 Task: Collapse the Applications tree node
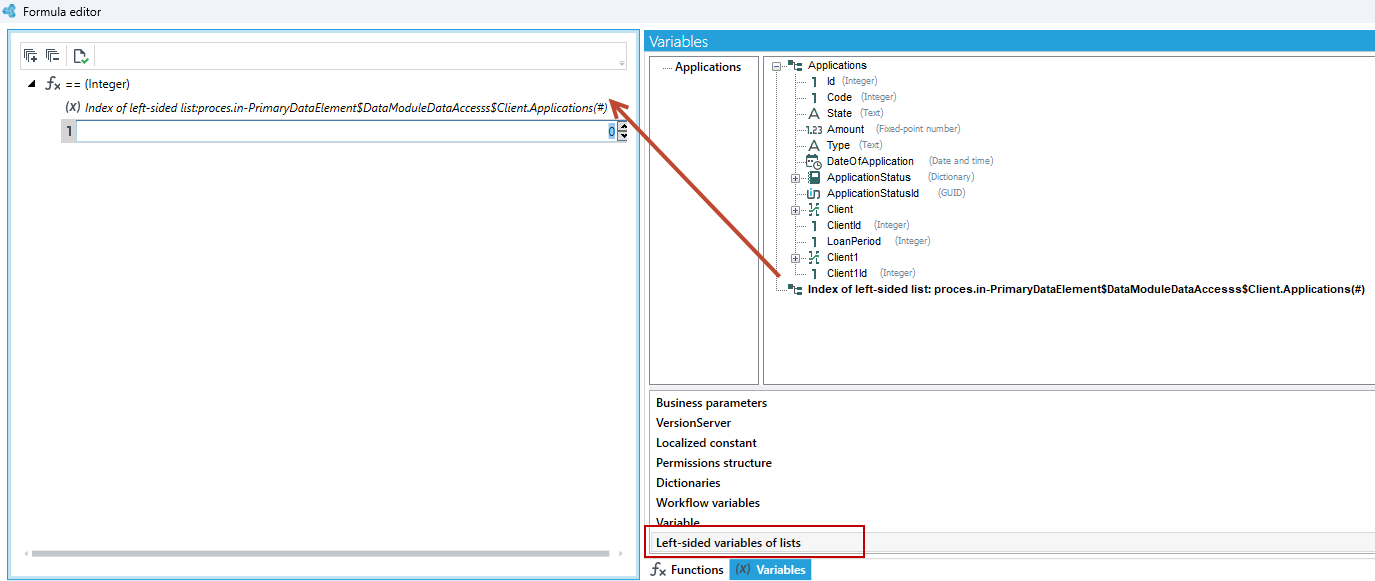tap(777, 66)
